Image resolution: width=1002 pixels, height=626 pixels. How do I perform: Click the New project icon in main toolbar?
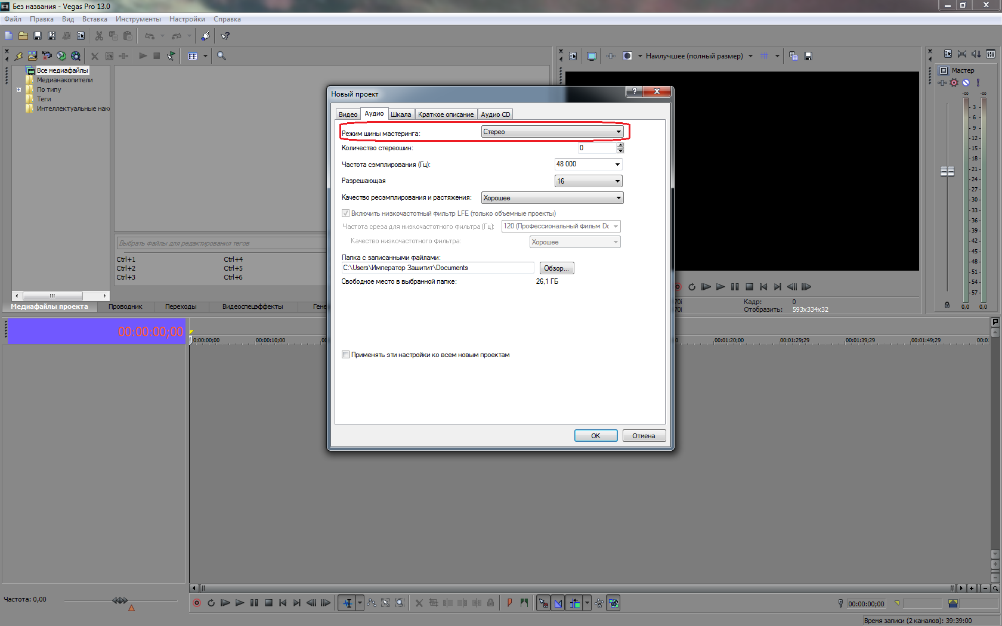[x=8, y=36]
